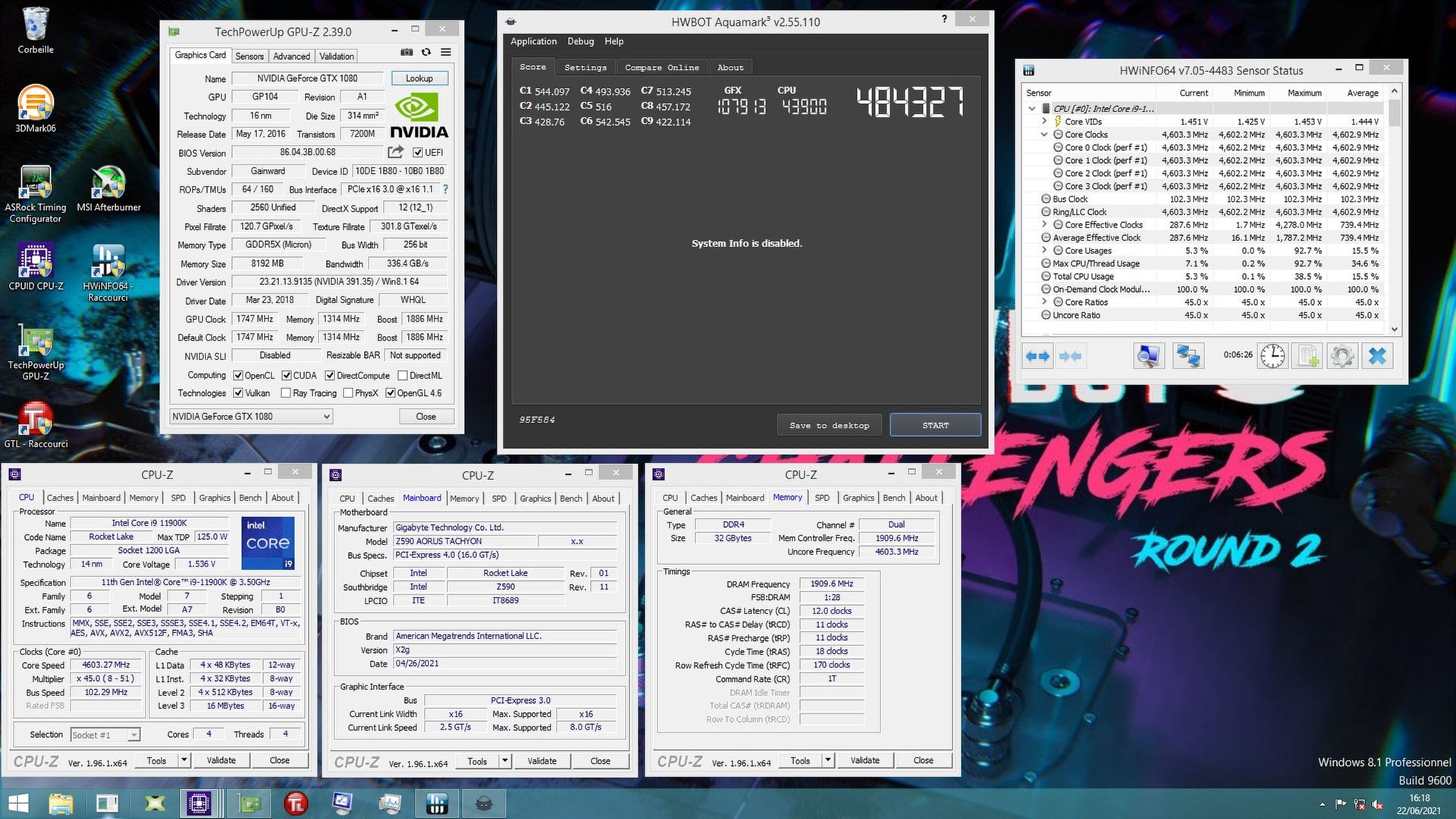
Task: Collapse CPU [#0] Intel Core i9 node
Action: tap(1032, 108)
